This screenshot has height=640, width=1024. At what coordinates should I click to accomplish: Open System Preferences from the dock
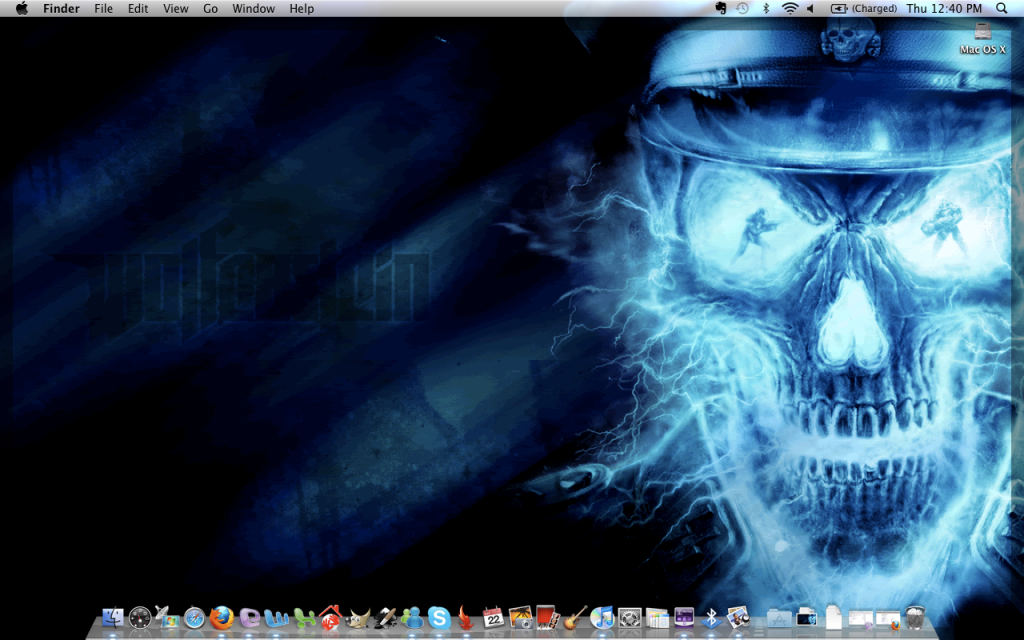tap(629, 618)
